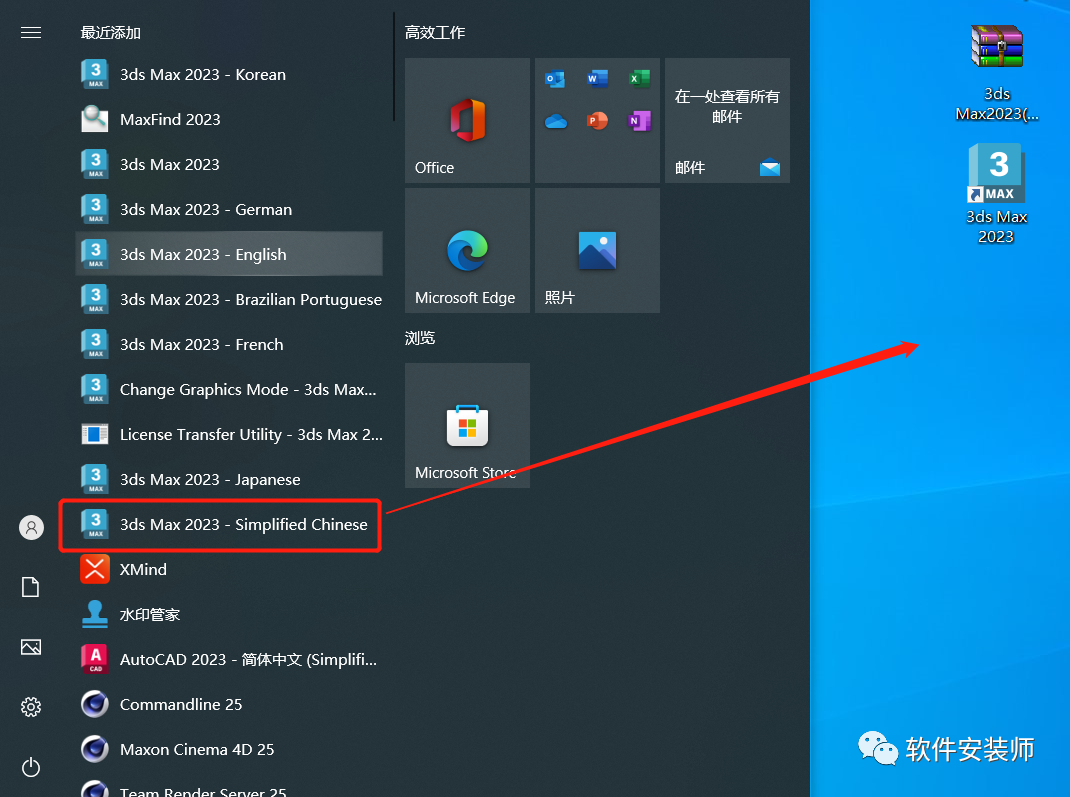Screen dimensions: 1070x797
Task: Open 3ds Max 2023 - French
Action: click(x=229, y=345)
